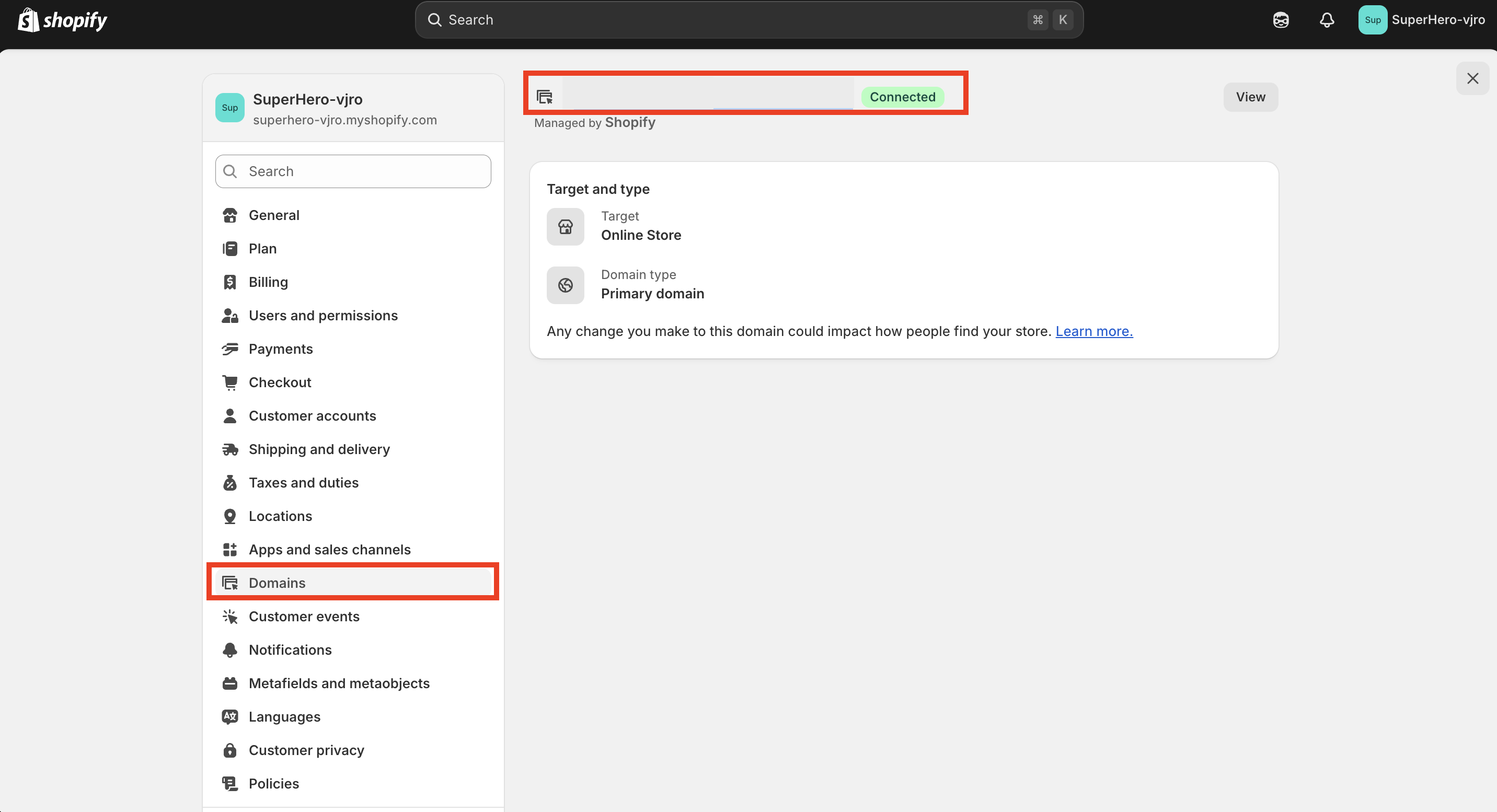Open Metafields and metaobjects settings
Screen dimensions: 1497x812
(339, 683)
